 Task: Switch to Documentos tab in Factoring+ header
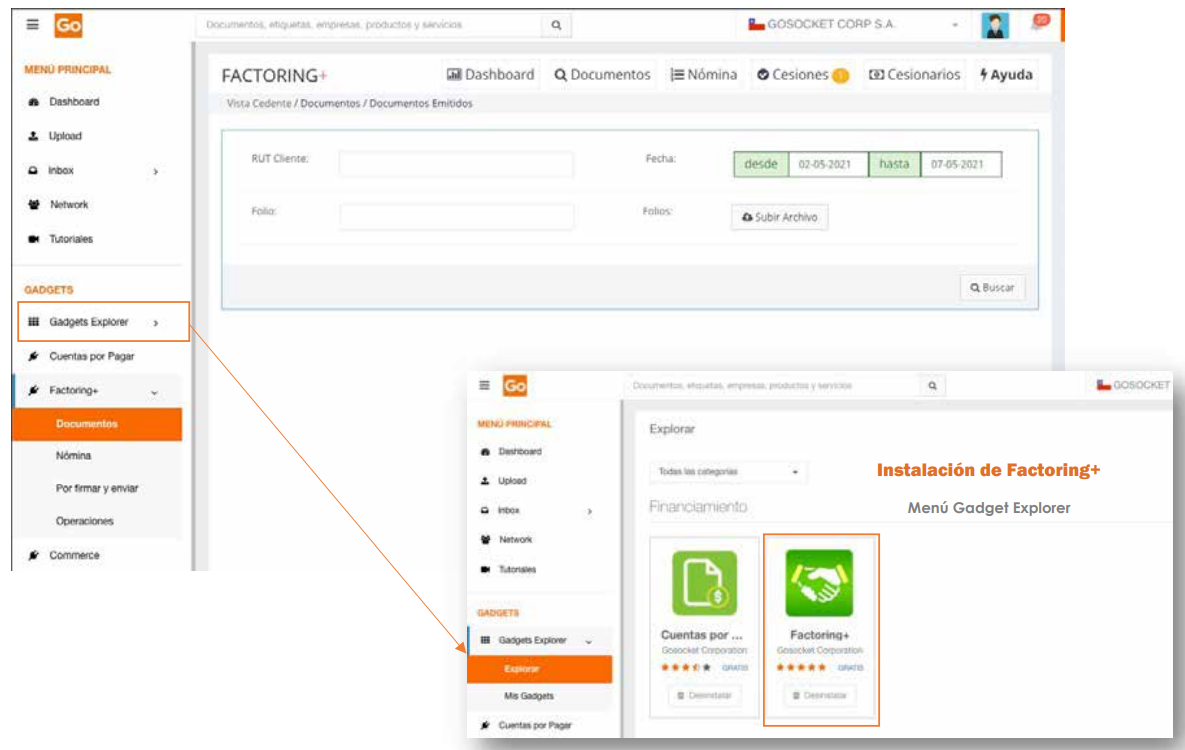point(602,75)
